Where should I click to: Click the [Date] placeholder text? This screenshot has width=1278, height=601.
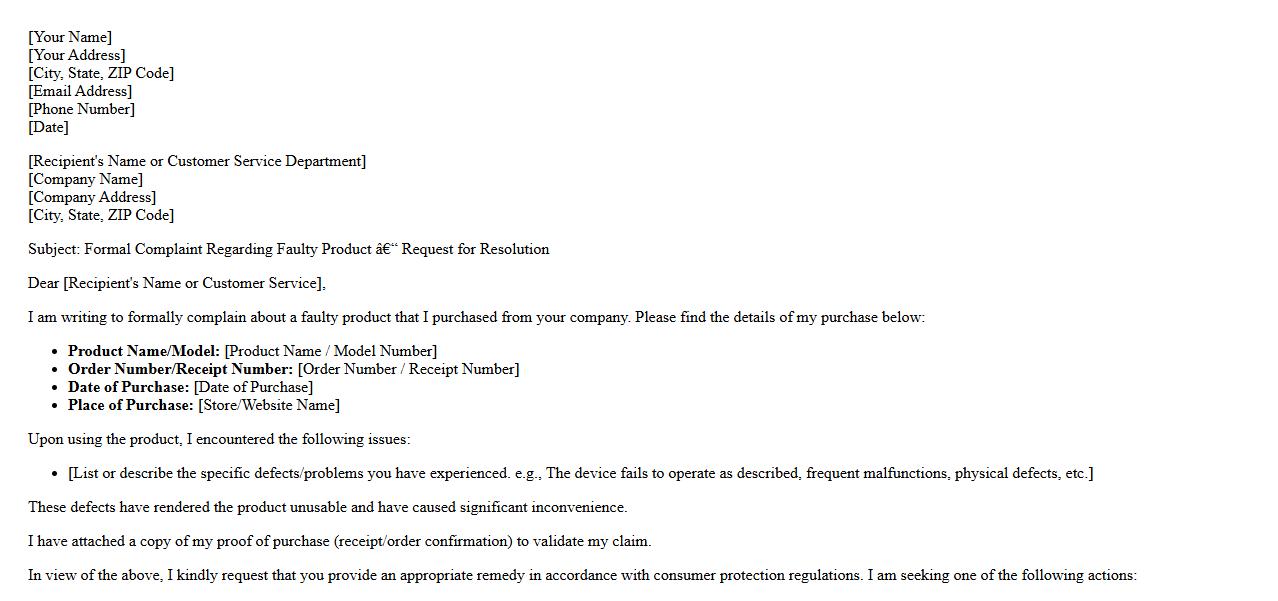[x=49, y=127]
